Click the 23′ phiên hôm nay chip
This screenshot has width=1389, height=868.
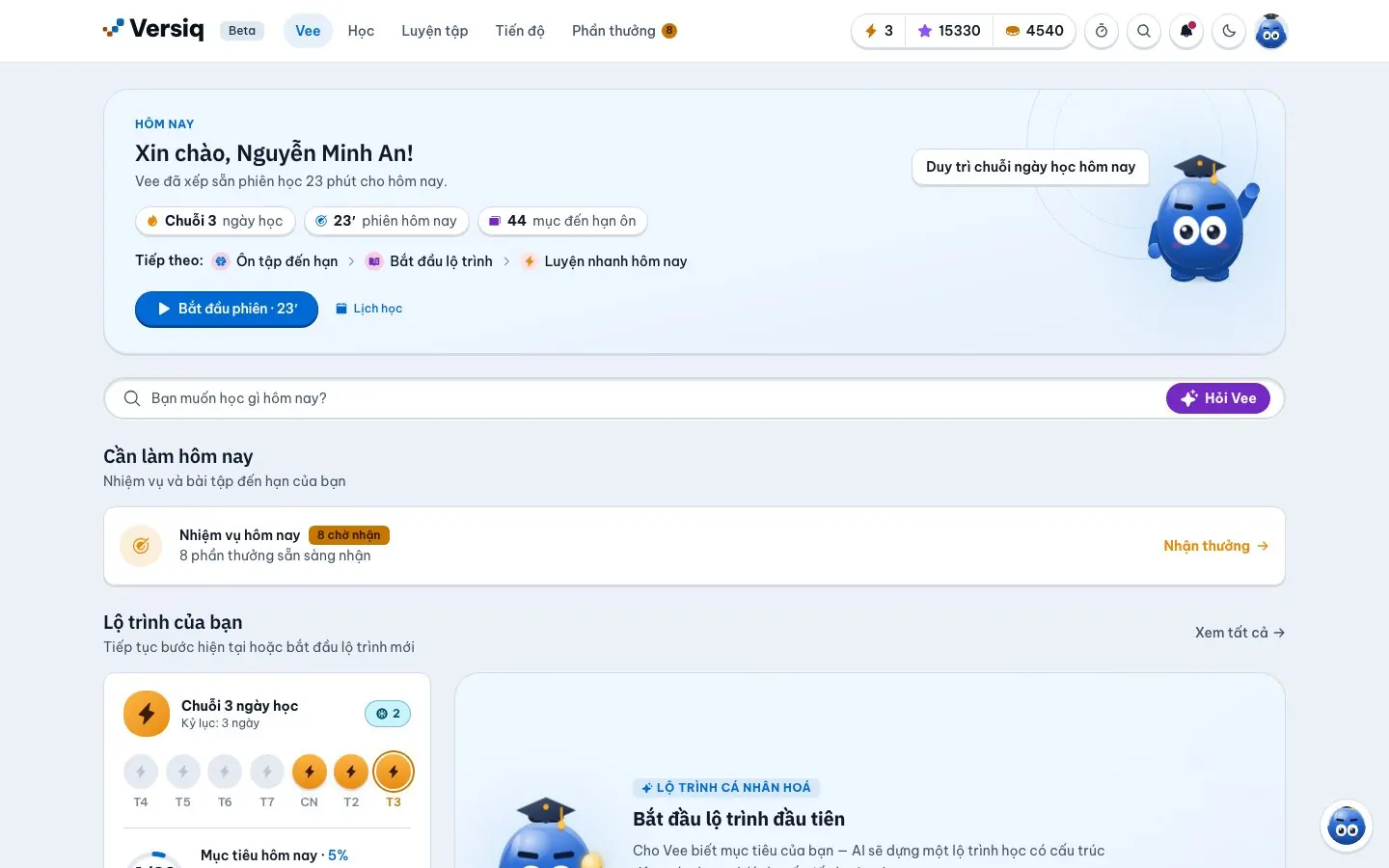[x=386, y=221]
